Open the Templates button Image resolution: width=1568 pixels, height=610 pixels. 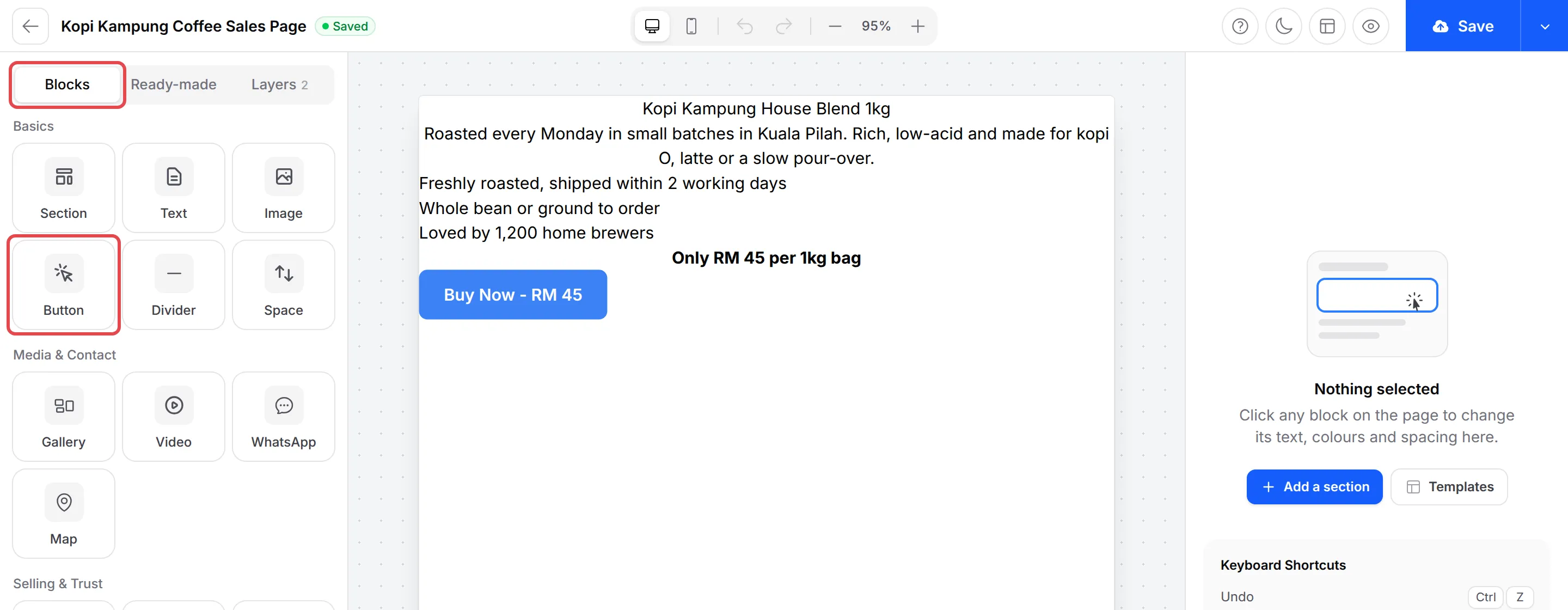point(1449,487)
